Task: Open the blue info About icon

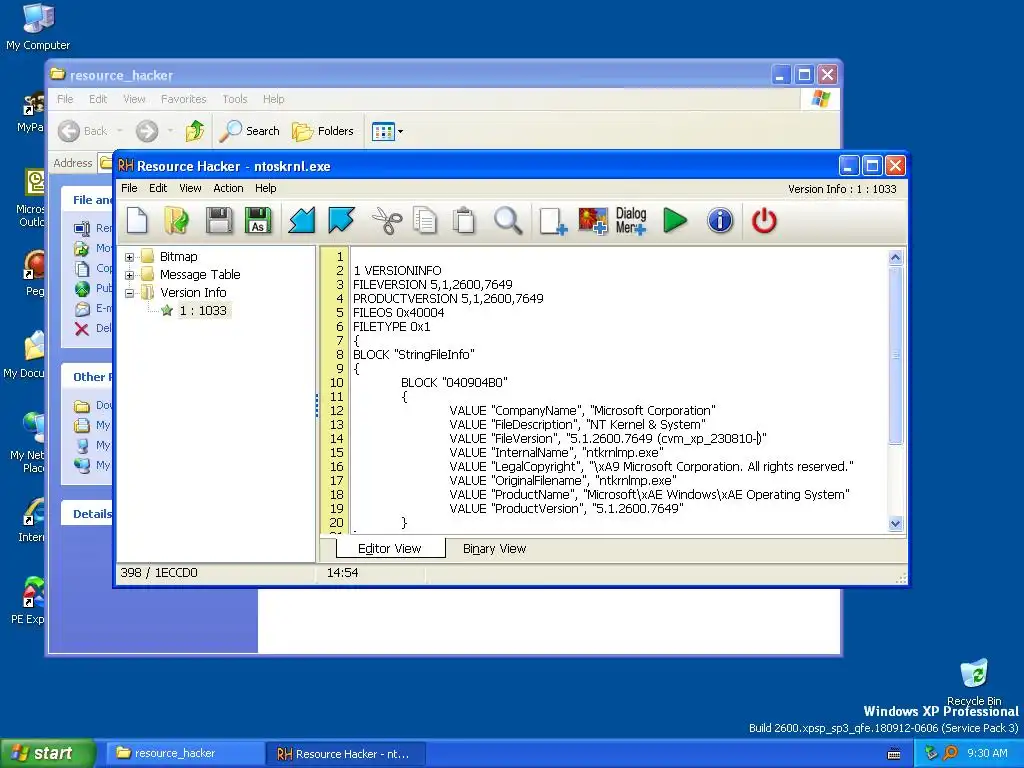Action: 720,221
